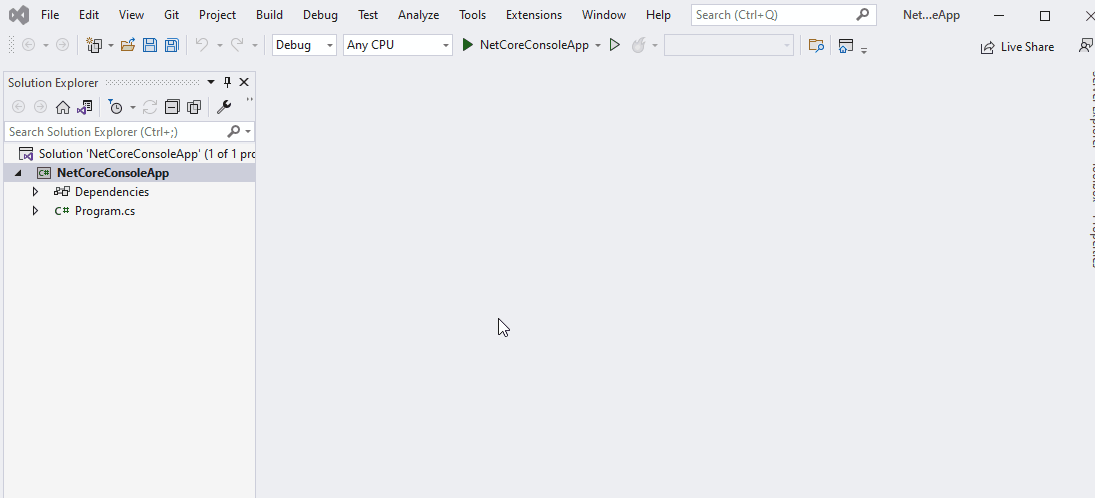The image size is (1095, 498).
Task: Click the Open File folder icon
Action: click(x=127, y=45)
